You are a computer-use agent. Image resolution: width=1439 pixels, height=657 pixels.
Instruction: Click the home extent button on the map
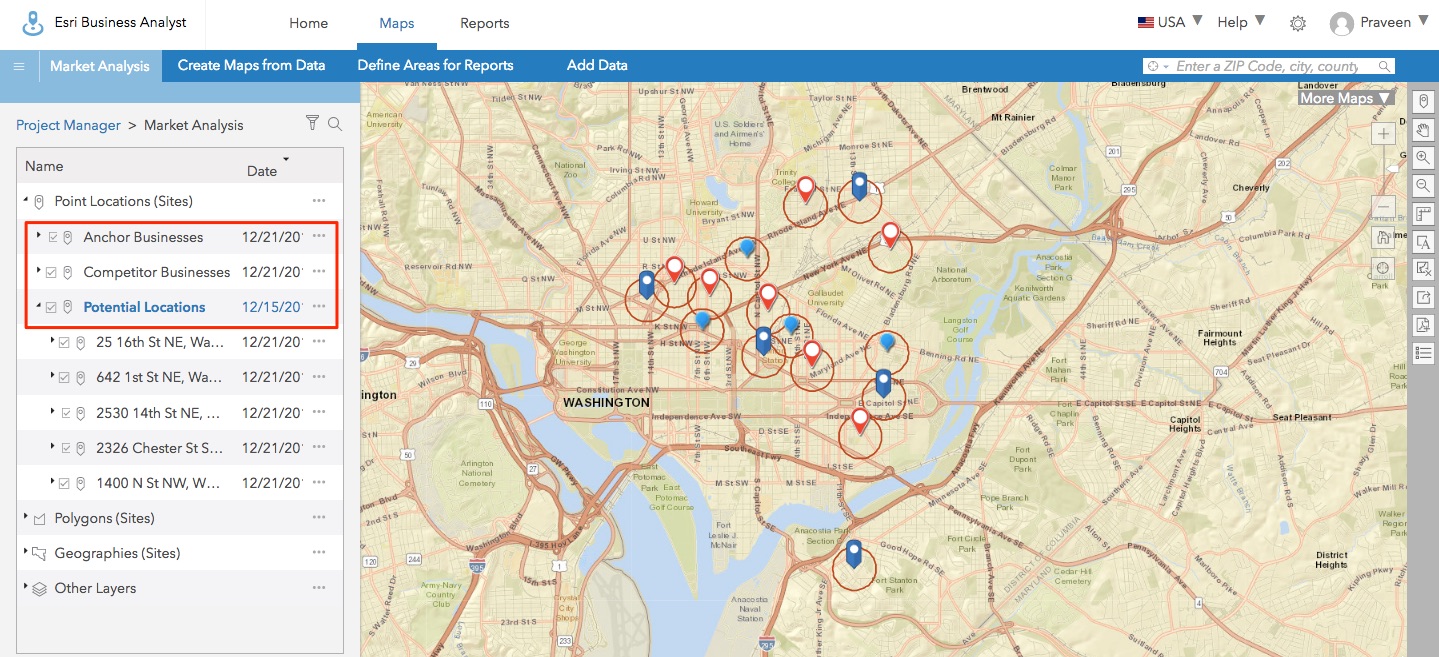click(x=1384, y=237)
